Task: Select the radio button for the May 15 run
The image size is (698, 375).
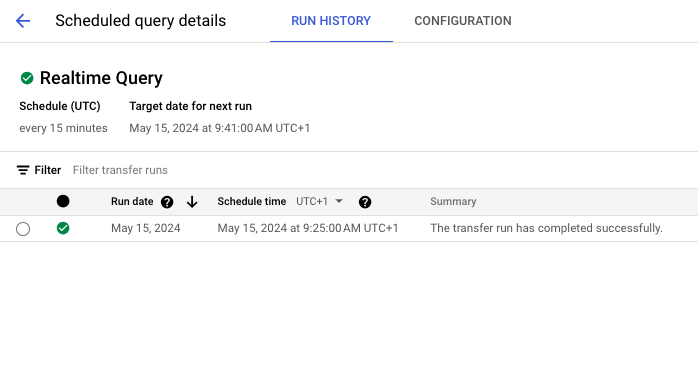Action: (x=23, y=228)
